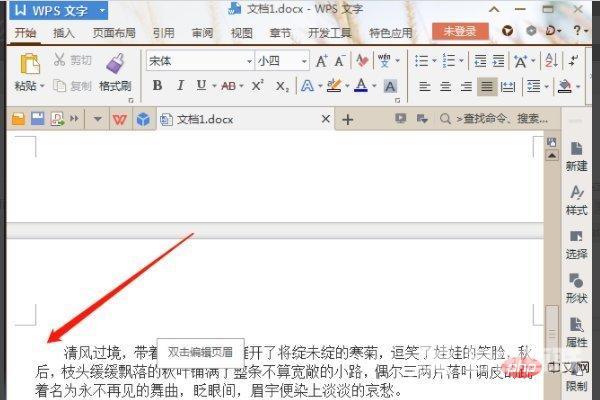The width and height of the screenshot is (600, 400).
Task: Toggle Bold formatting
Action: tap(157, 86)
